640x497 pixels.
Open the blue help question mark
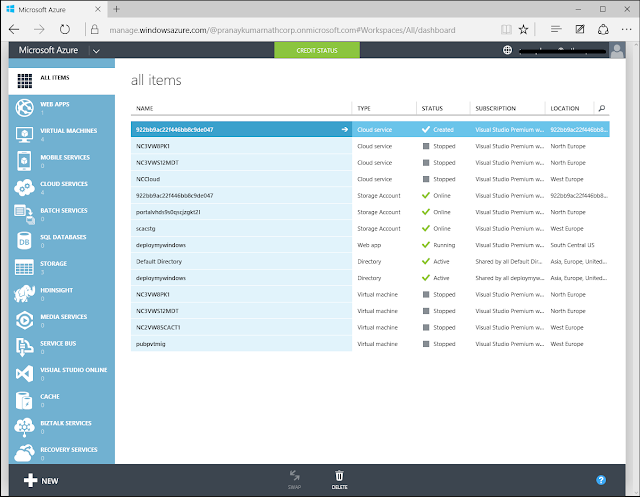coord(601,480)
